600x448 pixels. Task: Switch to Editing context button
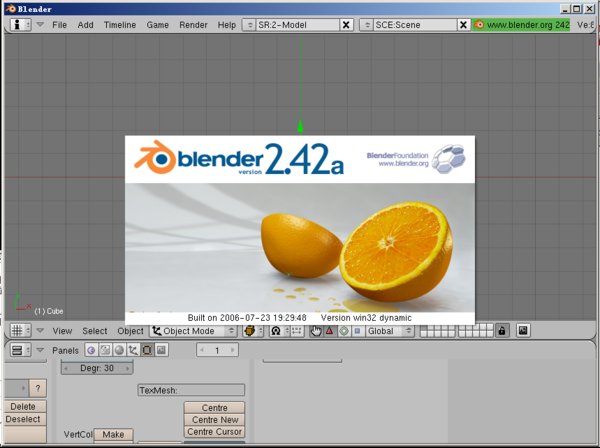147,350
